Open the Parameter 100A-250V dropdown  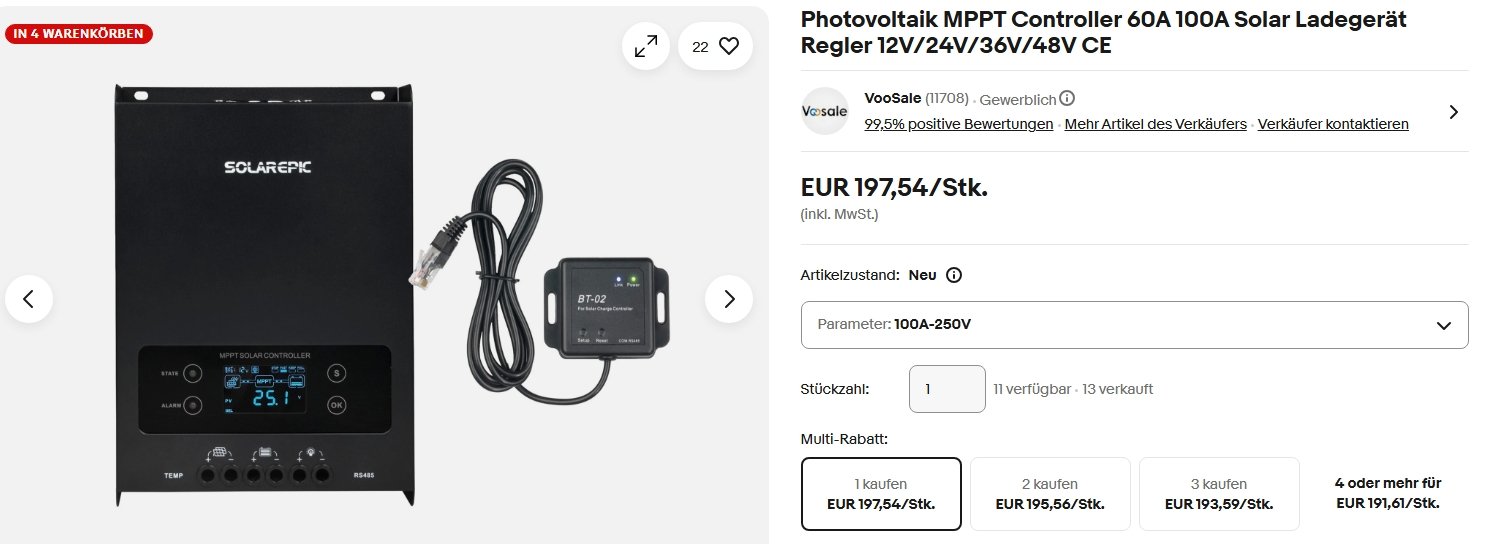point(1134,325)
